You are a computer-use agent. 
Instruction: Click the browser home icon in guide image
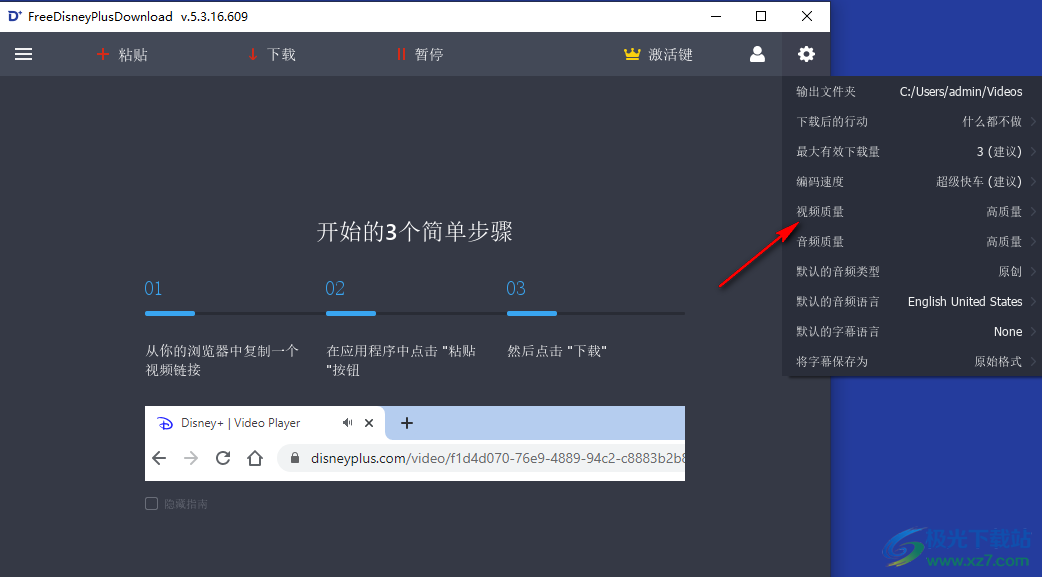(x=255, y=458)
